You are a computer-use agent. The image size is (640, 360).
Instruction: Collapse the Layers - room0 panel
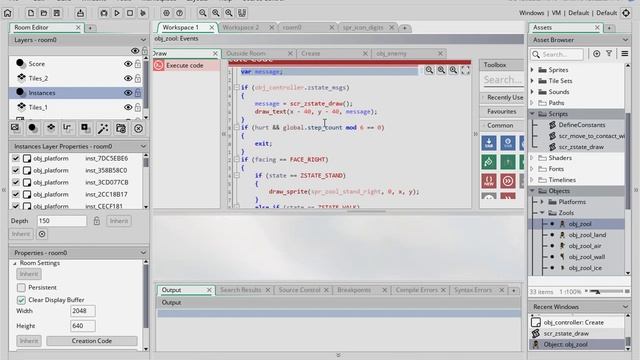[143, 40]
